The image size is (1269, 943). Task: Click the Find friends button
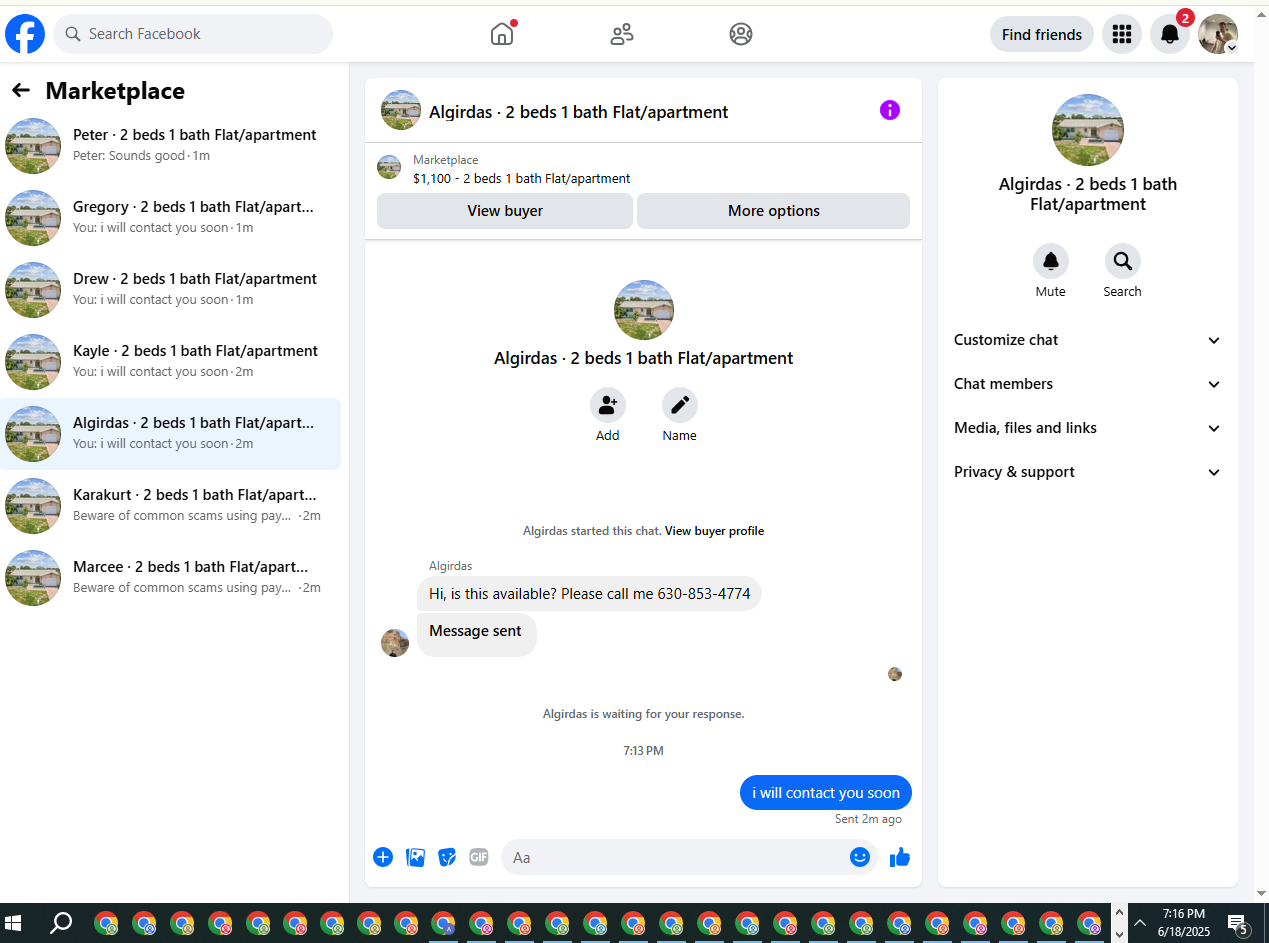pos(1042,34)
